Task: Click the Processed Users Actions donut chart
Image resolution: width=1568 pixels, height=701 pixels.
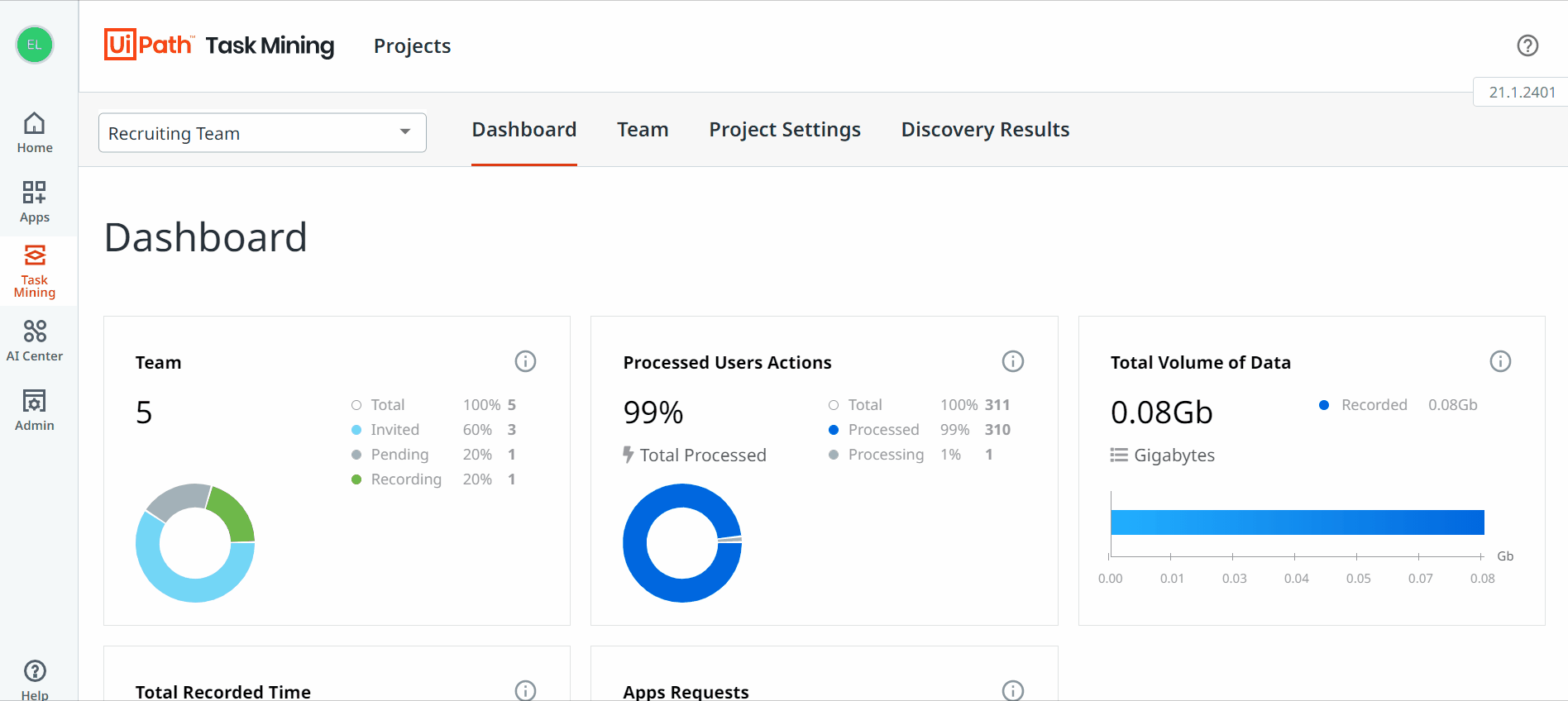Action: pyautogui.click(x=682, y=543)
